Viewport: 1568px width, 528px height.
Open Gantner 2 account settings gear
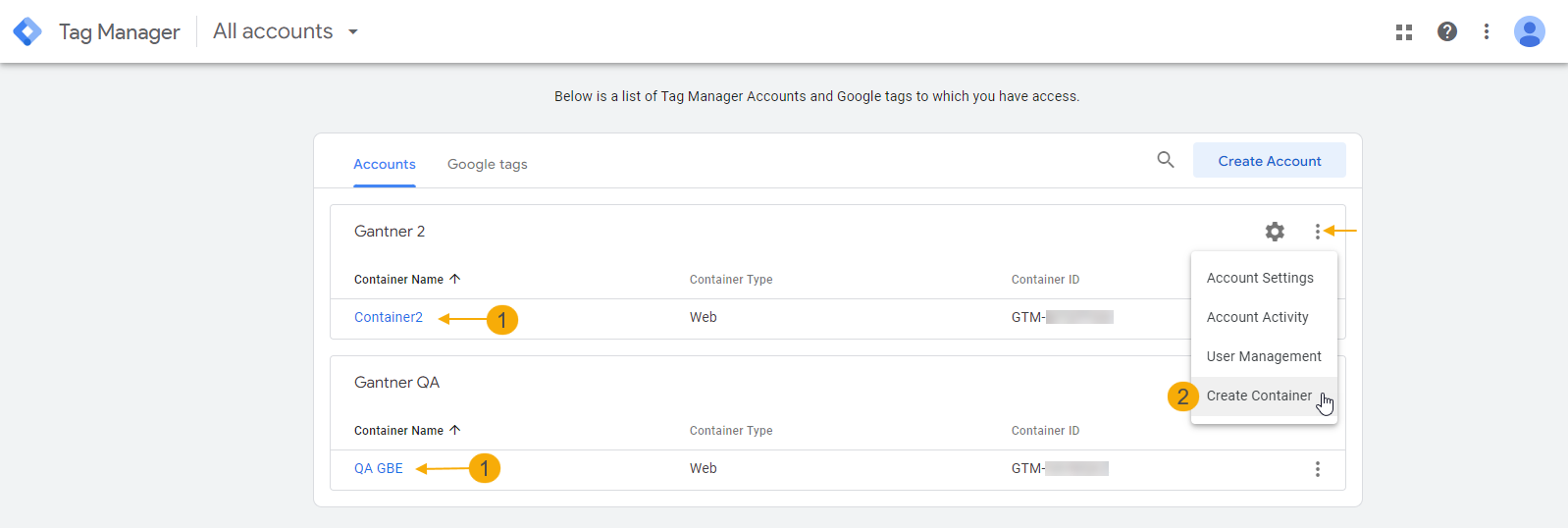pos(1275,232)
